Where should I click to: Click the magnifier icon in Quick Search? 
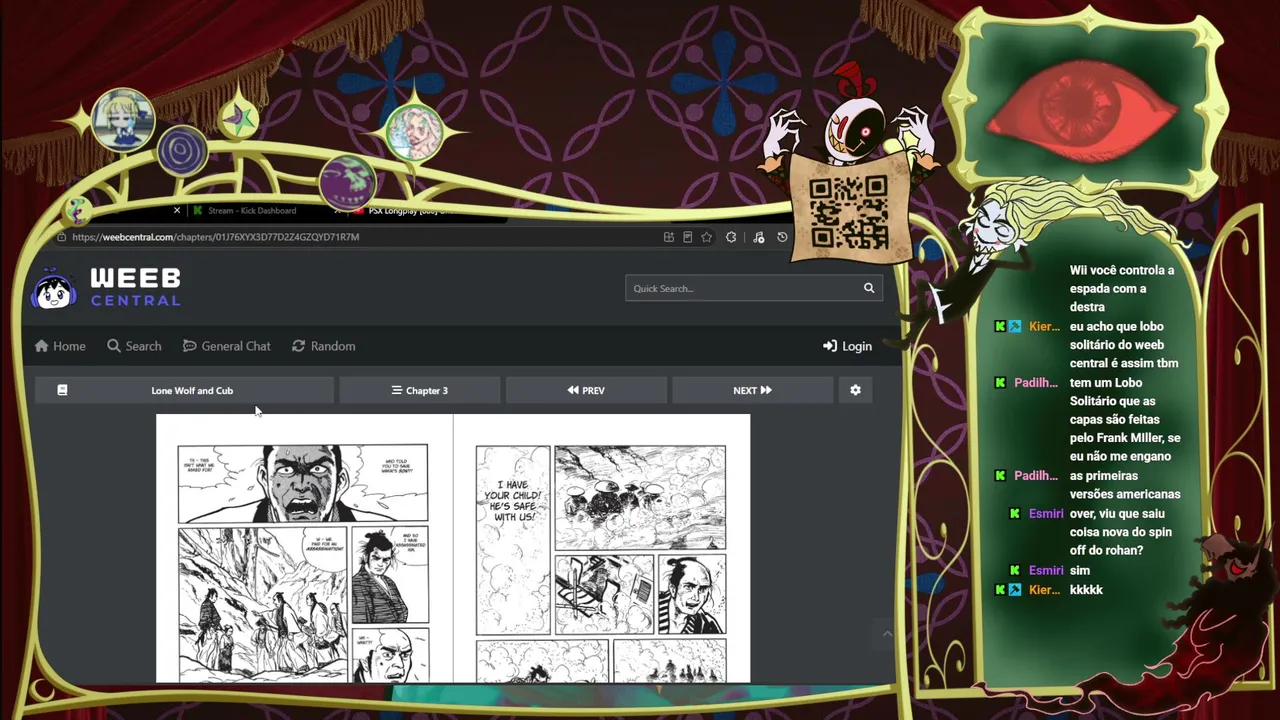(x=869, y=288)
